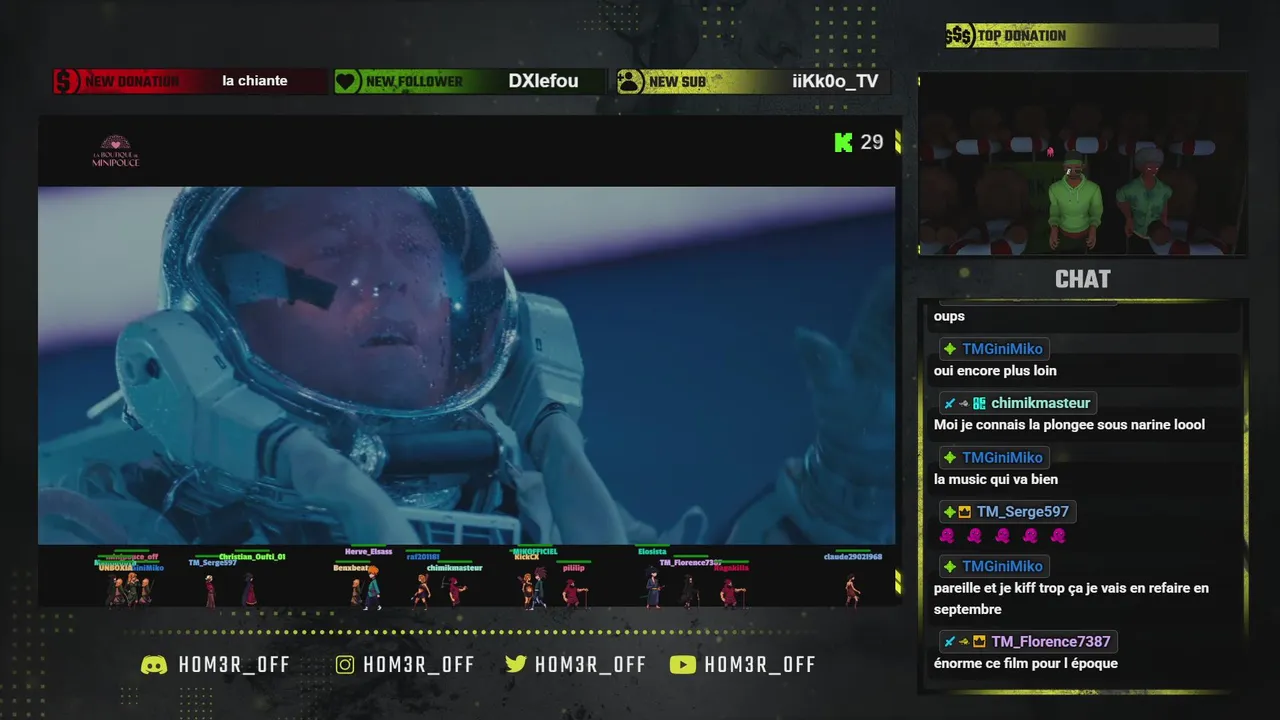Click the YouTube play icon
Viewport: 1280px width, 720px height.
(683, 665)
